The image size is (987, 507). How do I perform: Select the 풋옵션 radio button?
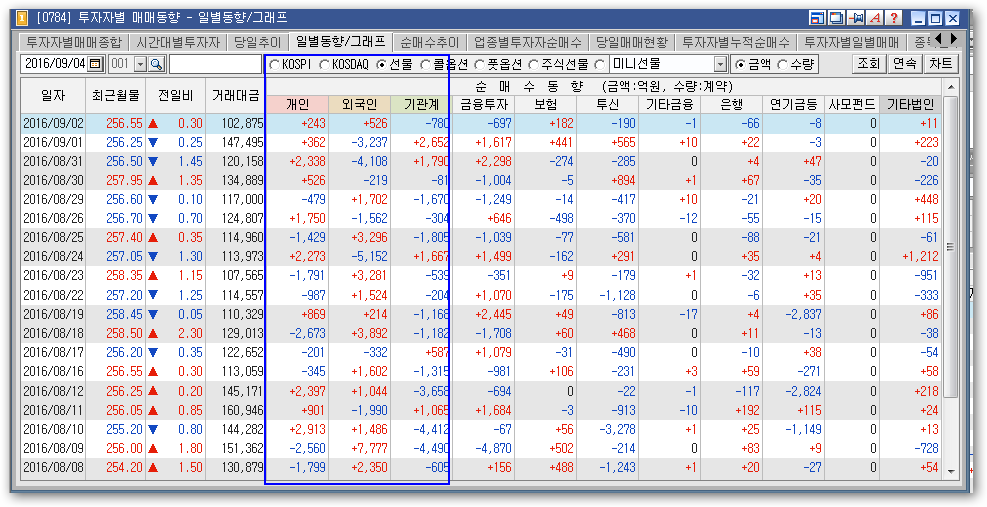tap(480, 64)
